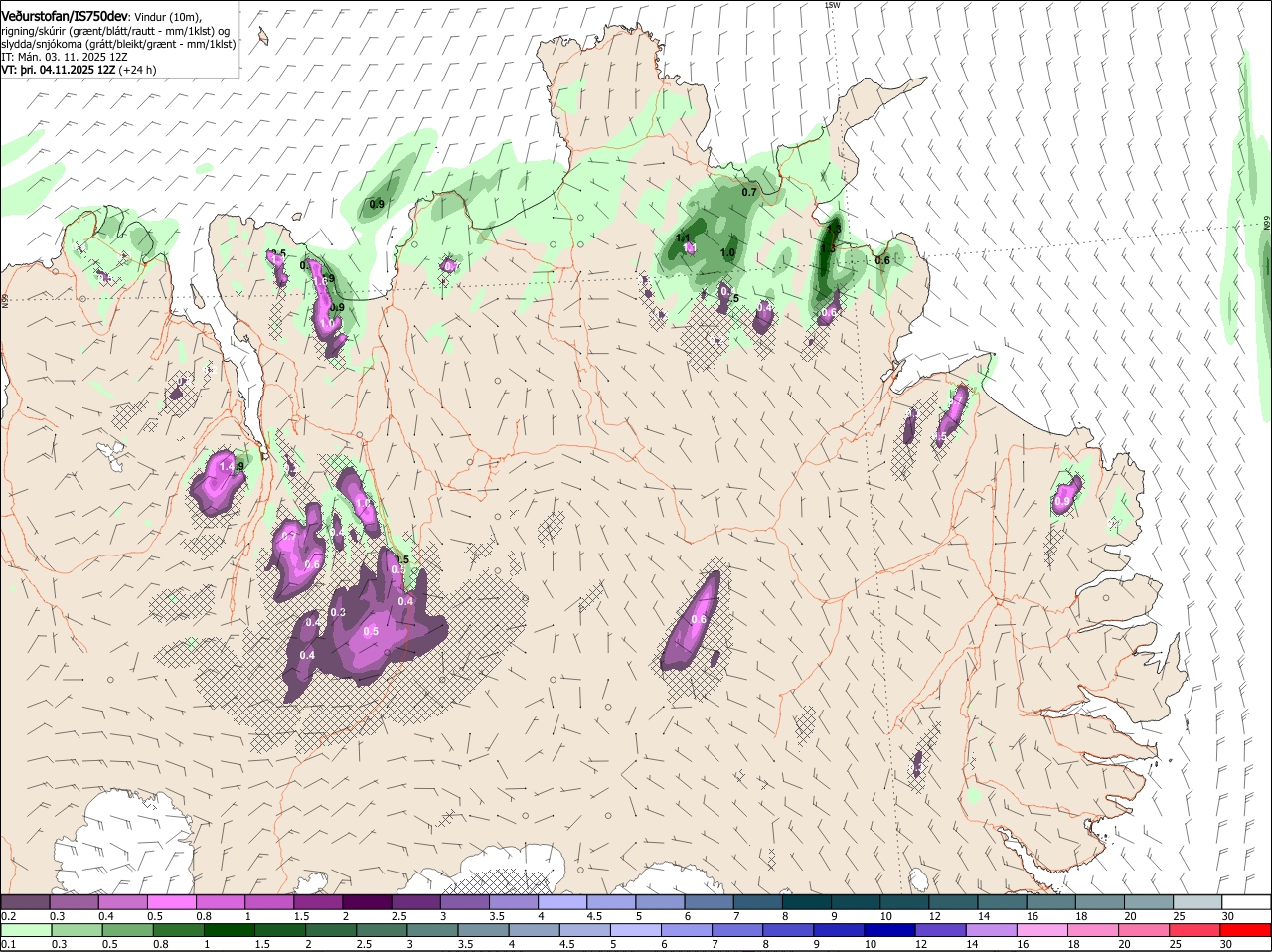Pick the darkest purple 2 swatch in snow legend
The image size is (1272, 952).
pos(366,901)
